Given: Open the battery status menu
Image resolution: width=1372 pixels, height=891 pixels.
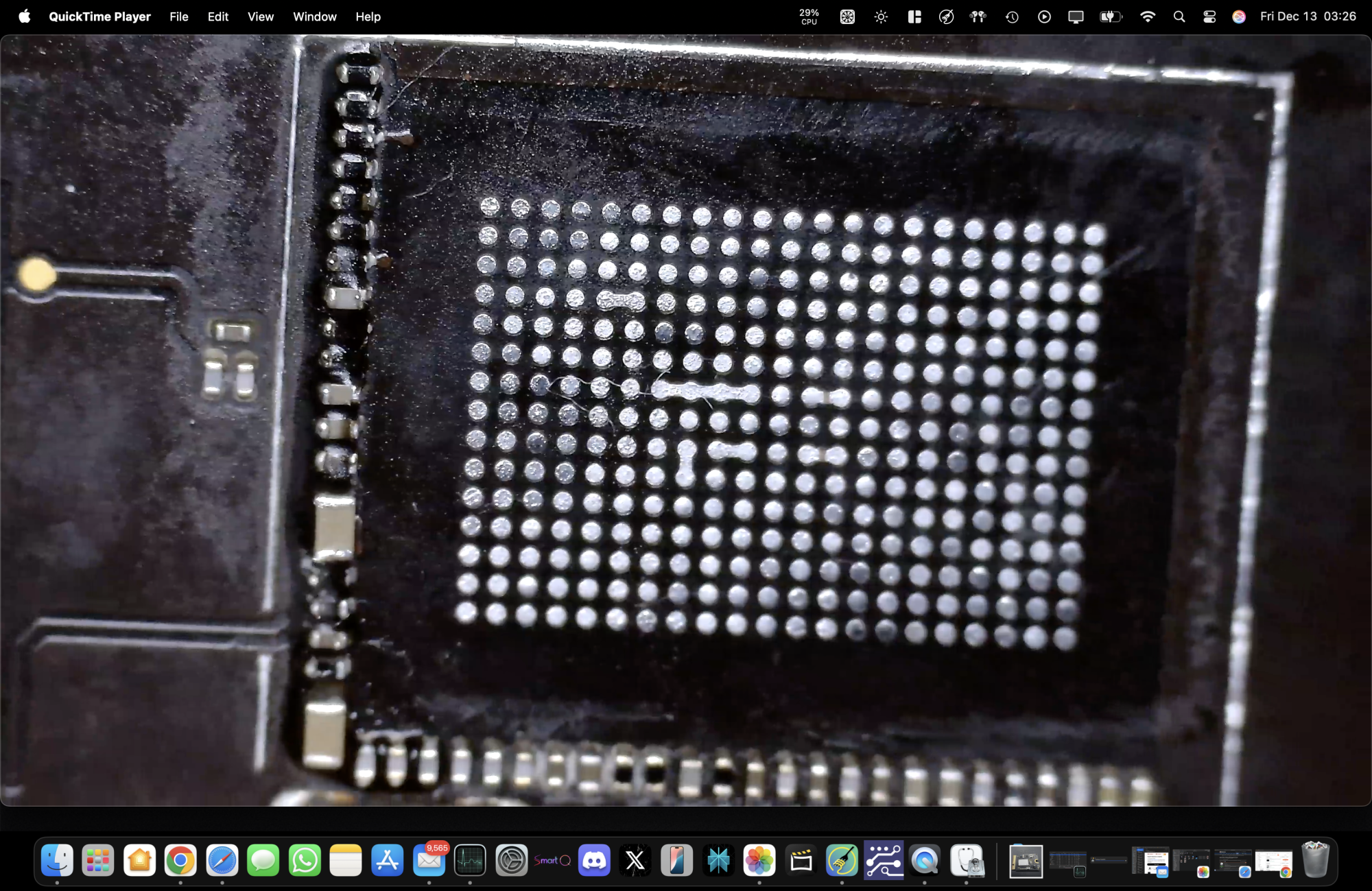Looking at the screenshot, I should pos(1110,16).
